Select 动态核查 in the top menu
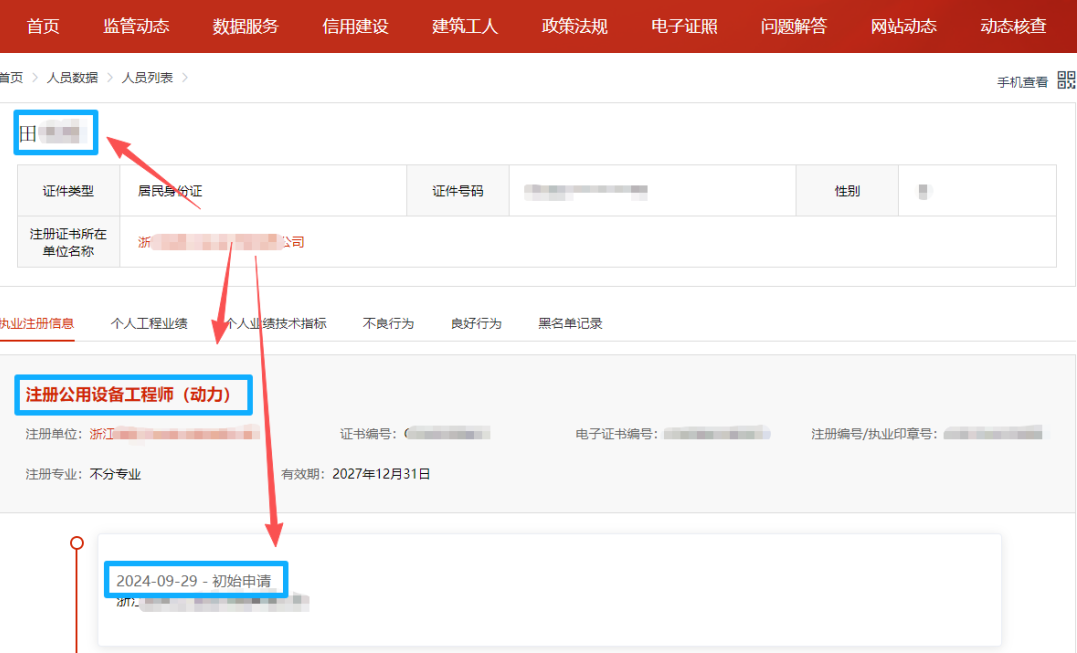Viewport: 1077px width, 653px height. pyautogui.click(x=1013, y=26)
